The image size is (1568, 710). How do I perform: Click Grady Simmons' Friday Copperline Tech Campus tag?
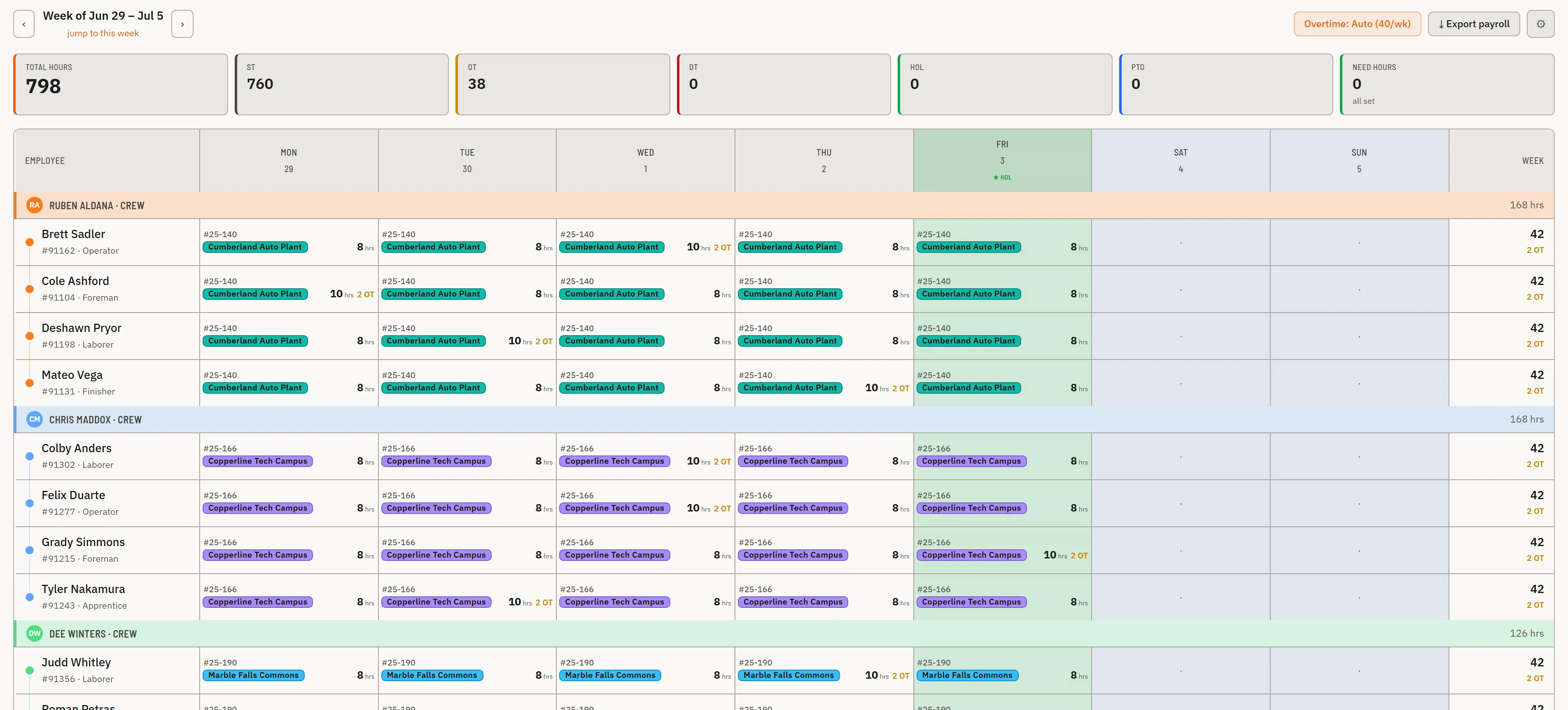pos(971,555)
